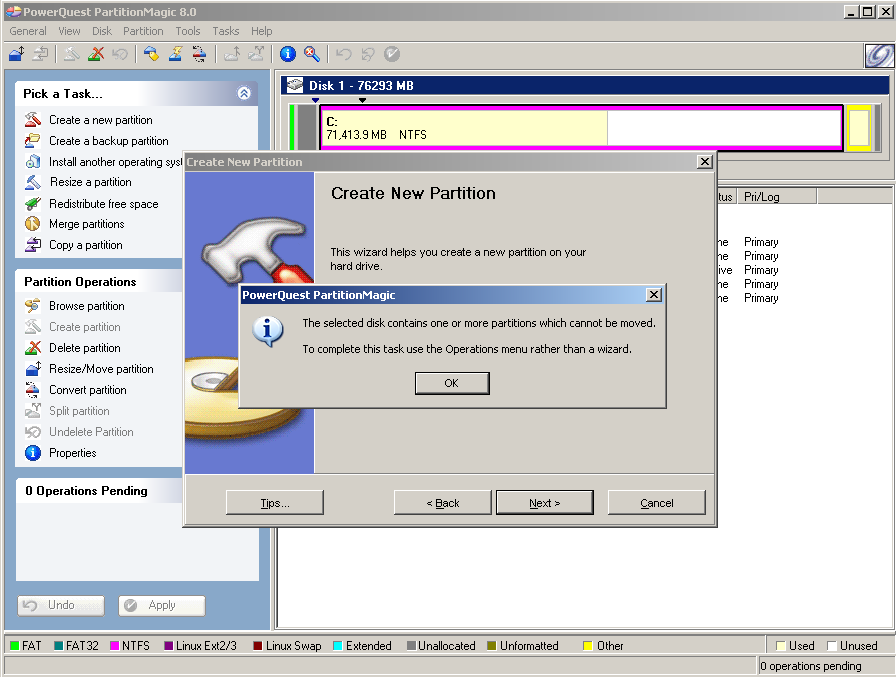Close the PowerQuest PartitionMagic message box
Screen dimensions: 896x677
tap(654, 295)
